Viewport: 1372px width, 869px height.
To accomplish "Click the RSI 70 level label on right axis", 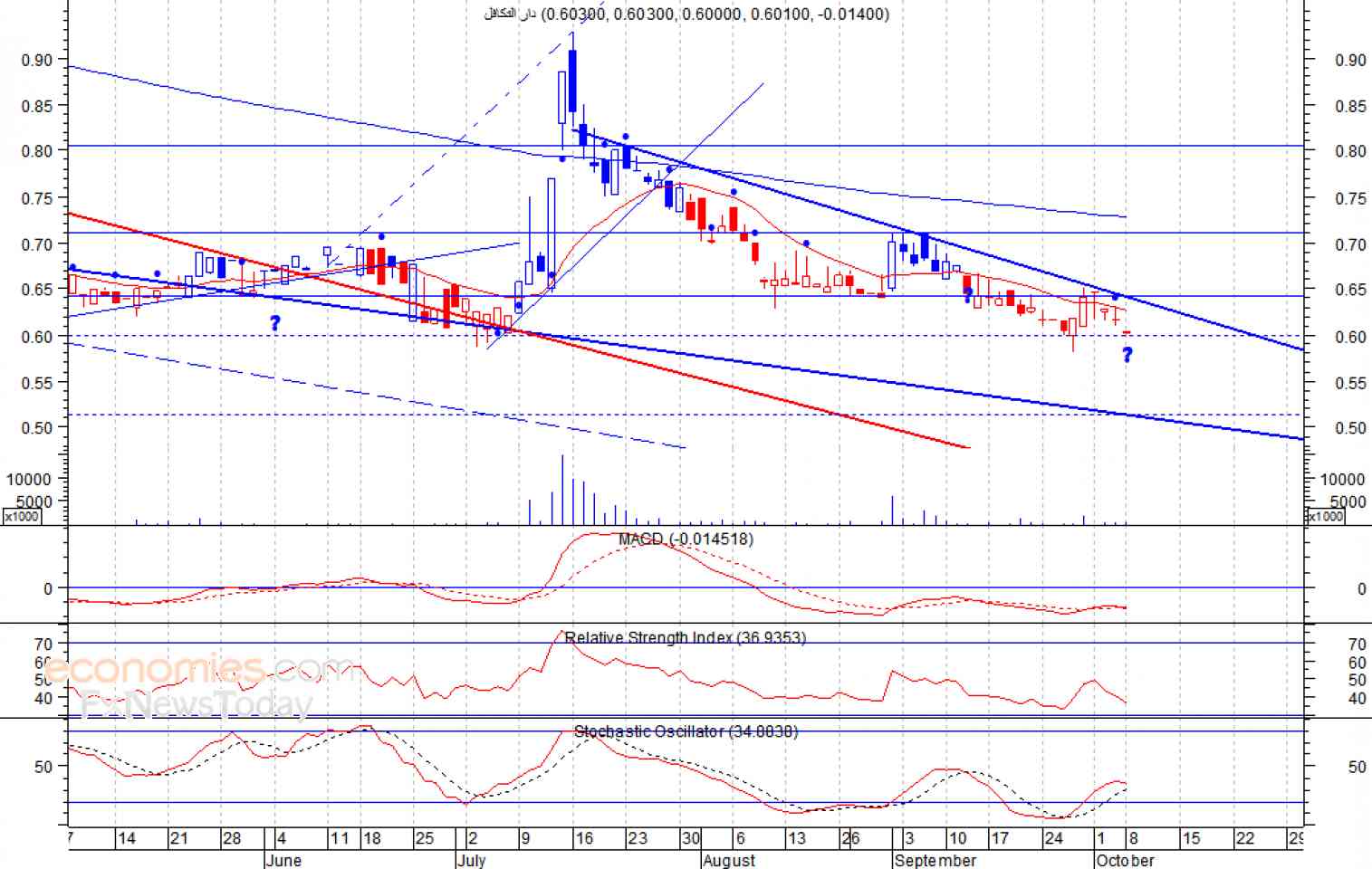I will [x=1357, y=645].
